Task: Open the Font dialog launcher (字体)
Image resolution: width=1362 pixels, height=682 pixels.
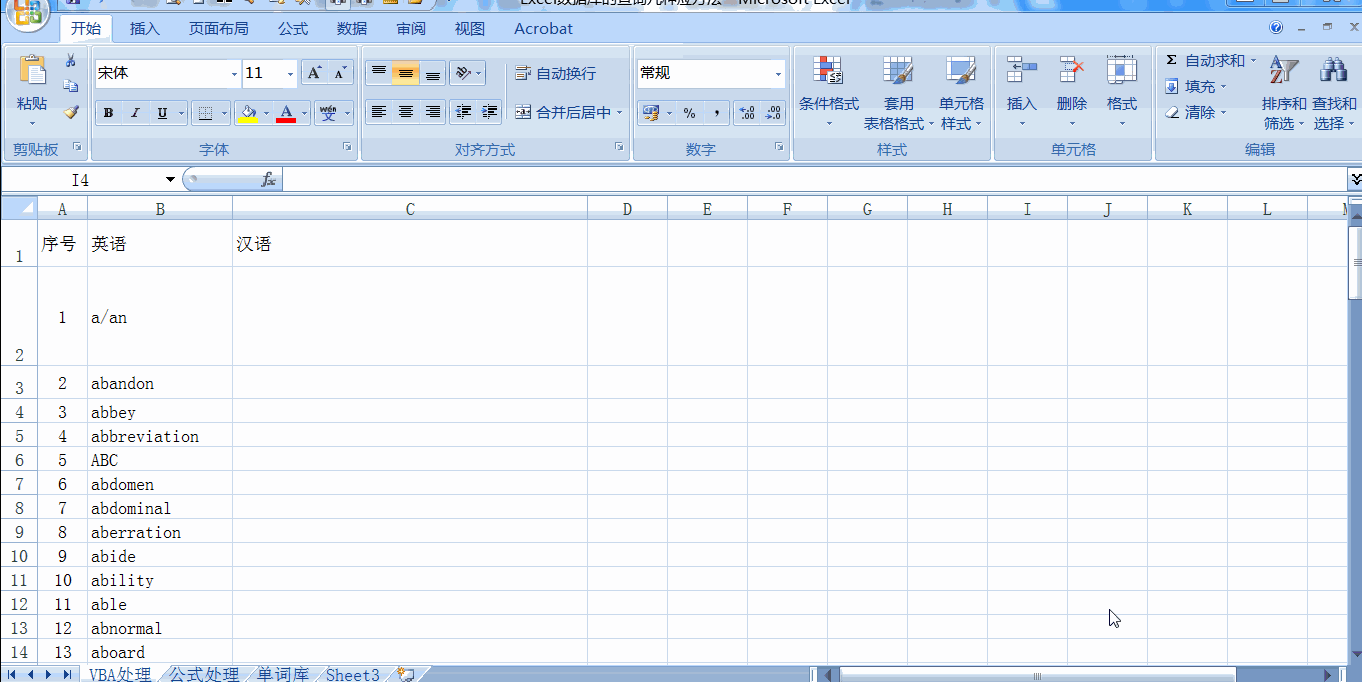Action: point(348,148)
